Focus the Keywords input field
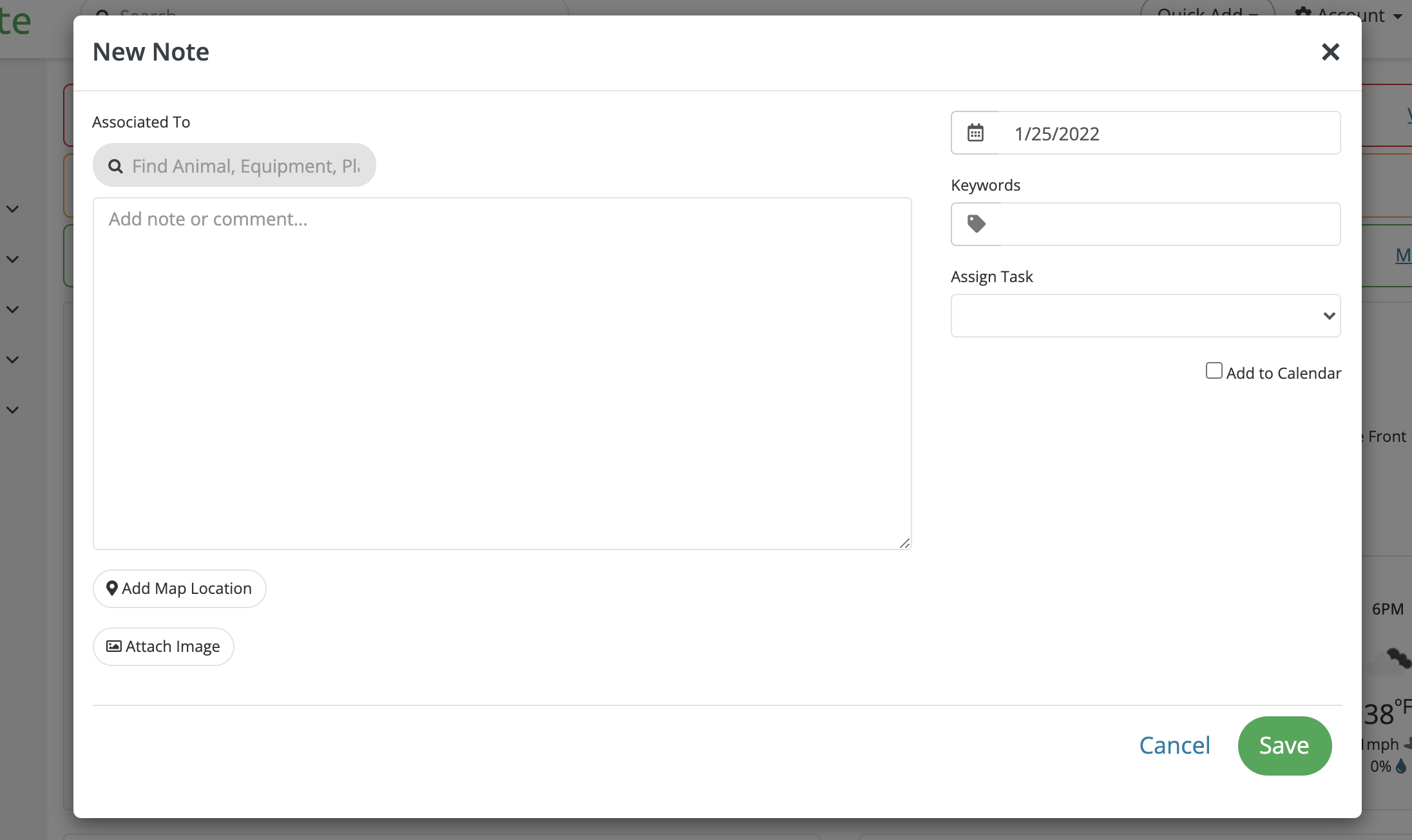 (1169, 224)
